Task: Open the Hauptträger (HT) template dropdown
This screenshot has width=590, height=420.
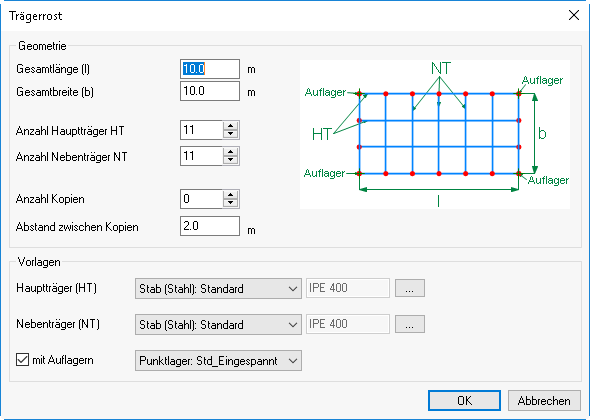Action: pyautogui.click(x=218, y=289)
